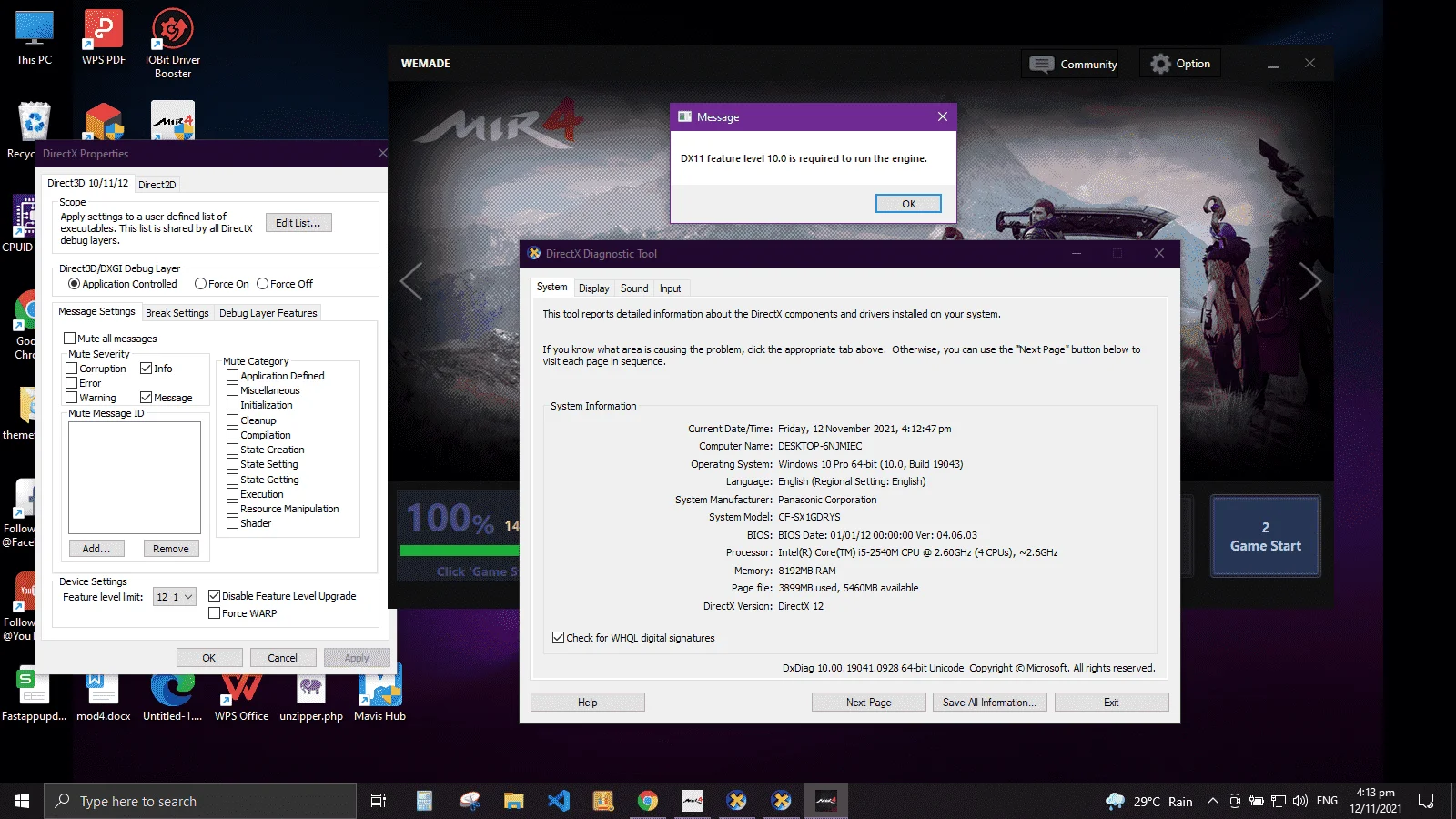Screen dimensions: 1456x819
Task: Check the Shader mute category
Action: [232, 523]
